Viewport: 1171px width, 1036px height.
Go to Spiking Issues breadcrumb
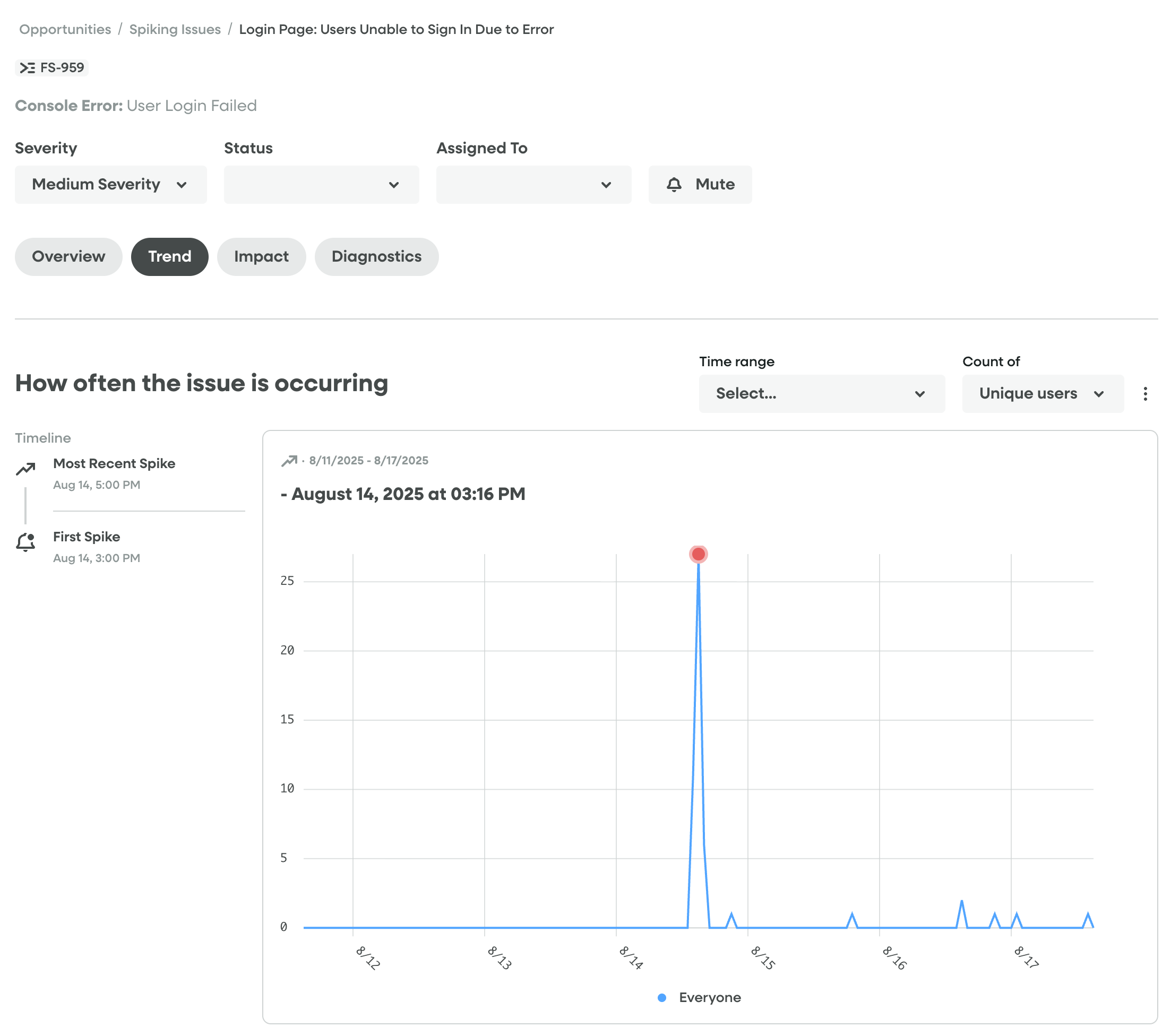coord(175,29)
